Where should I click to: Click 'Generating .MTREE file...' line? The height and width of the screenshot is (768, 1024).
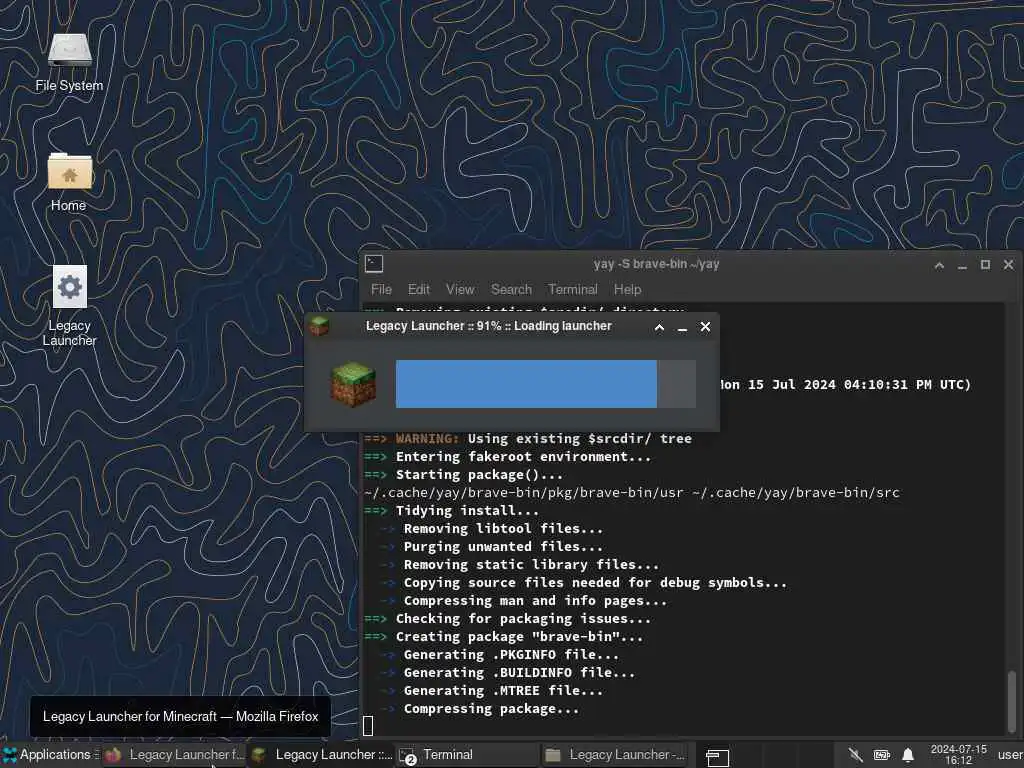(503, 690)
